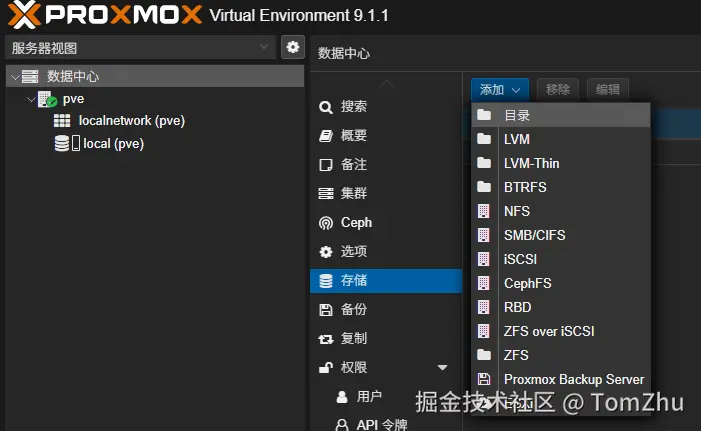Click the building icon next to iSCSI

[484, 259]
